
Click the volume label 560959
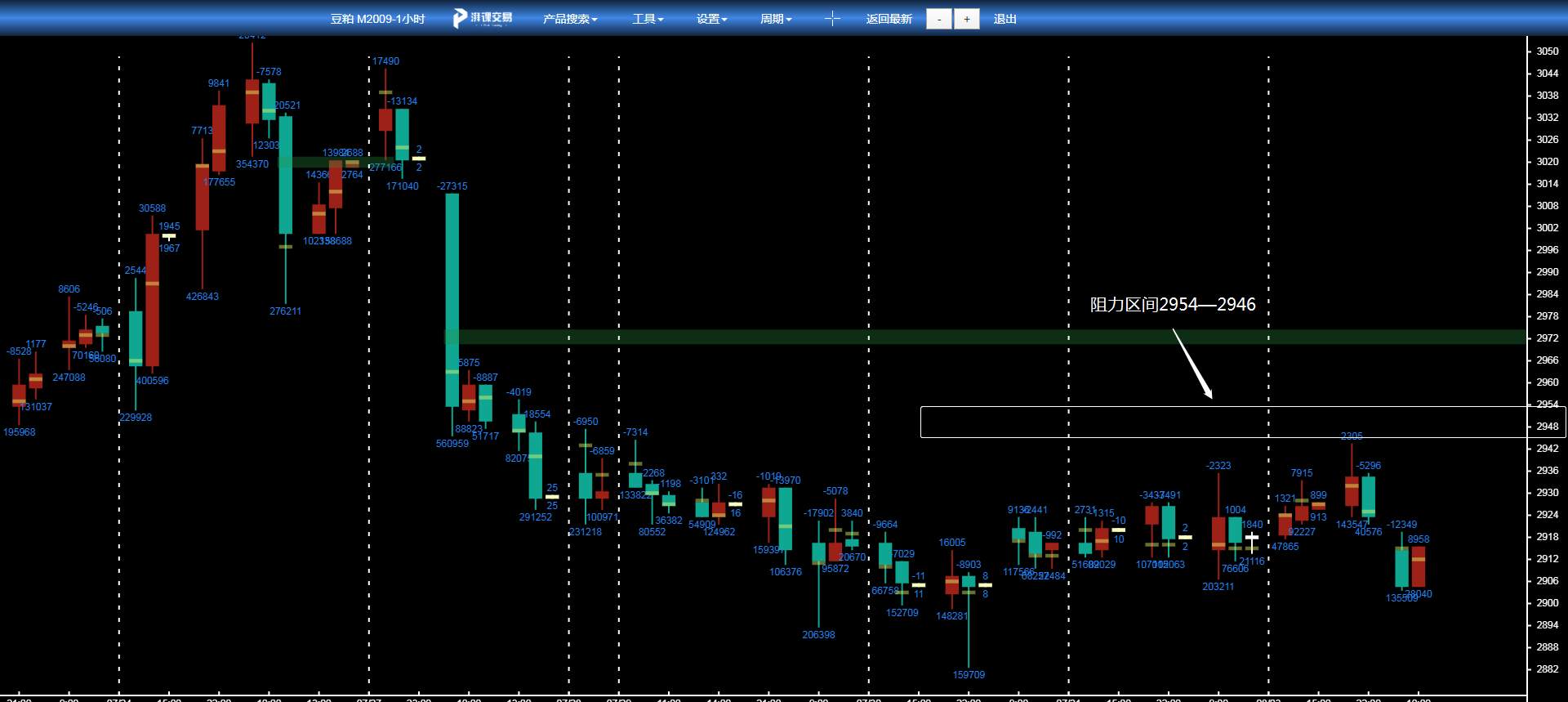click(452, 444)
